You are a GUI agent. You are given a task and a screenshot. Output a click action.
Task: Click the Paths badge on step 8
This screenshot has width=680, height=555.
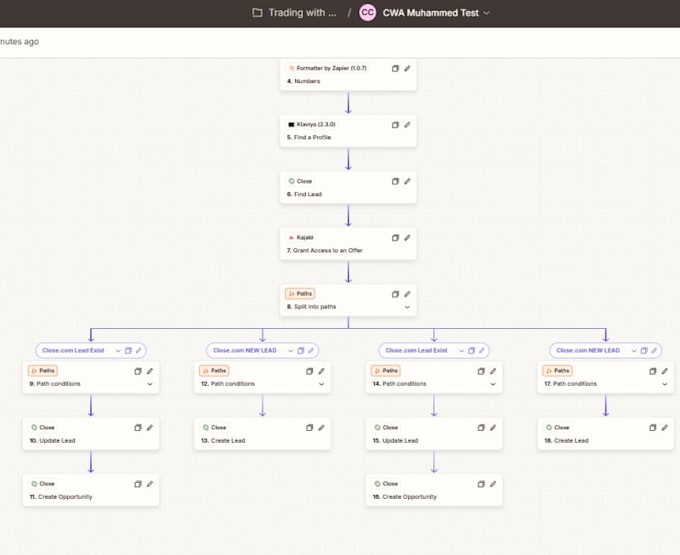[300, 294]
